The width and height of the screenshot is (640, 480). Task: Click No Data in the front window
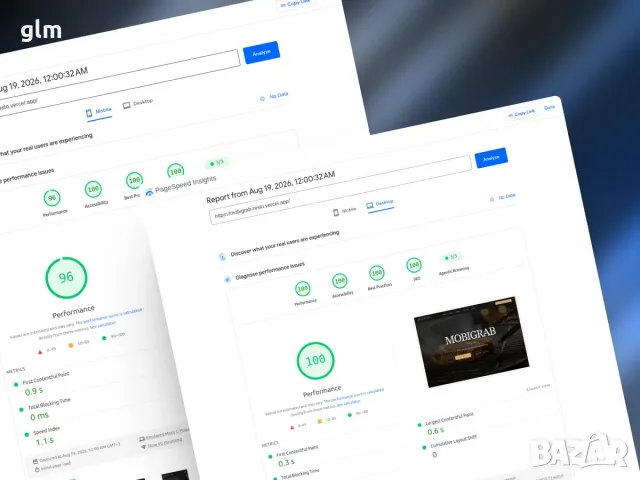pos(503,198)
